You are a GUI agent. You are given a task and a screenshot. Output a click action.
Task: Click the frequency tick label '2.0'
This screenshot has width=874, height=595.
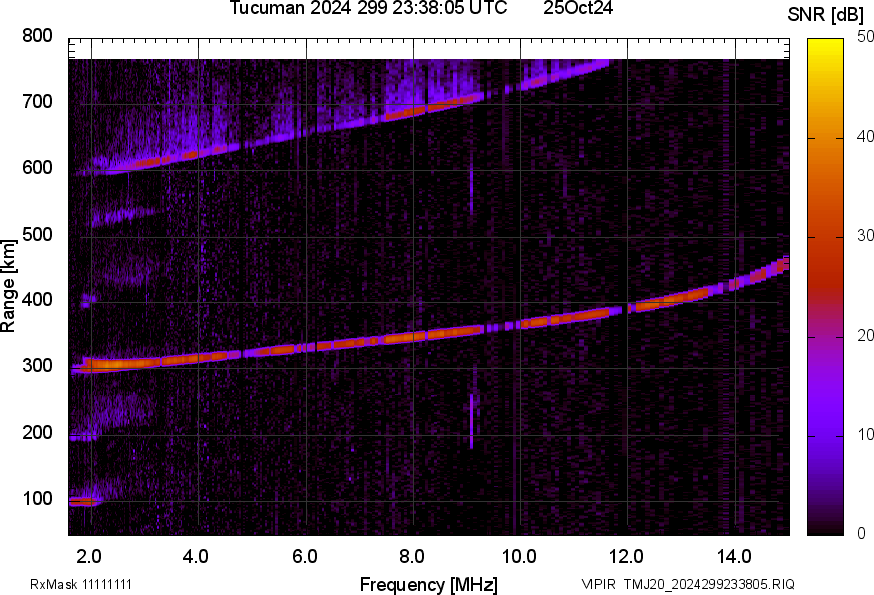(89, 557)
